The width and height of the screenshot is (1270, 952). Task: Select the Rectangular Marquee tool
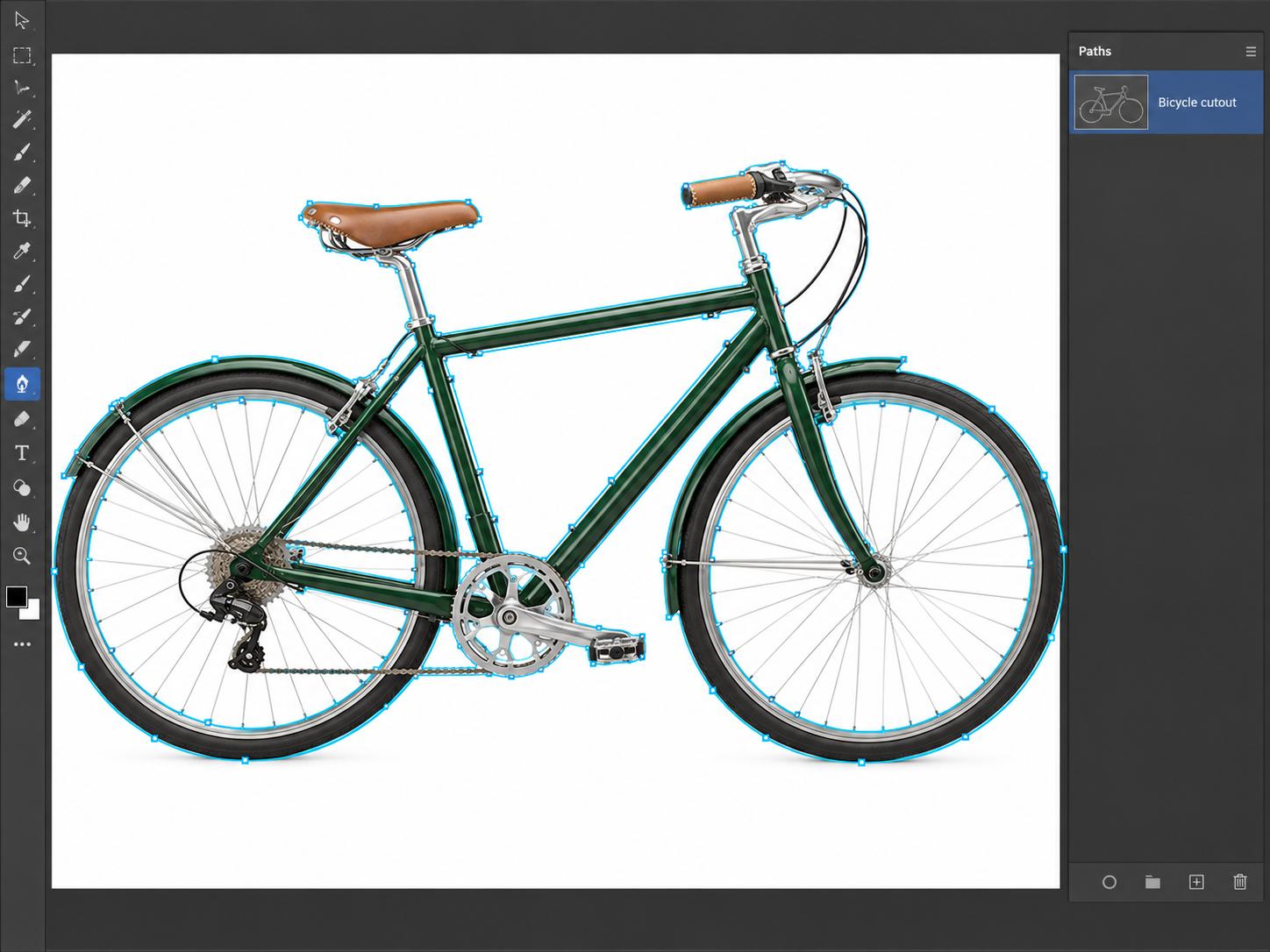point(22,55)
